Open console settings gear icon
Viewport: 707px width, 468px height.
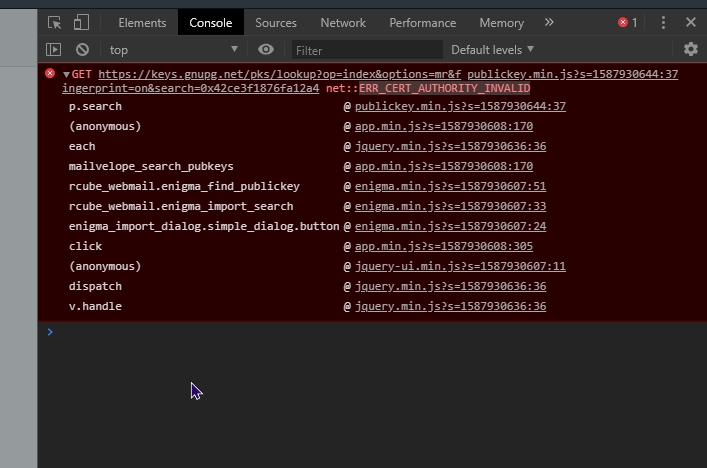tap(691, 49)
